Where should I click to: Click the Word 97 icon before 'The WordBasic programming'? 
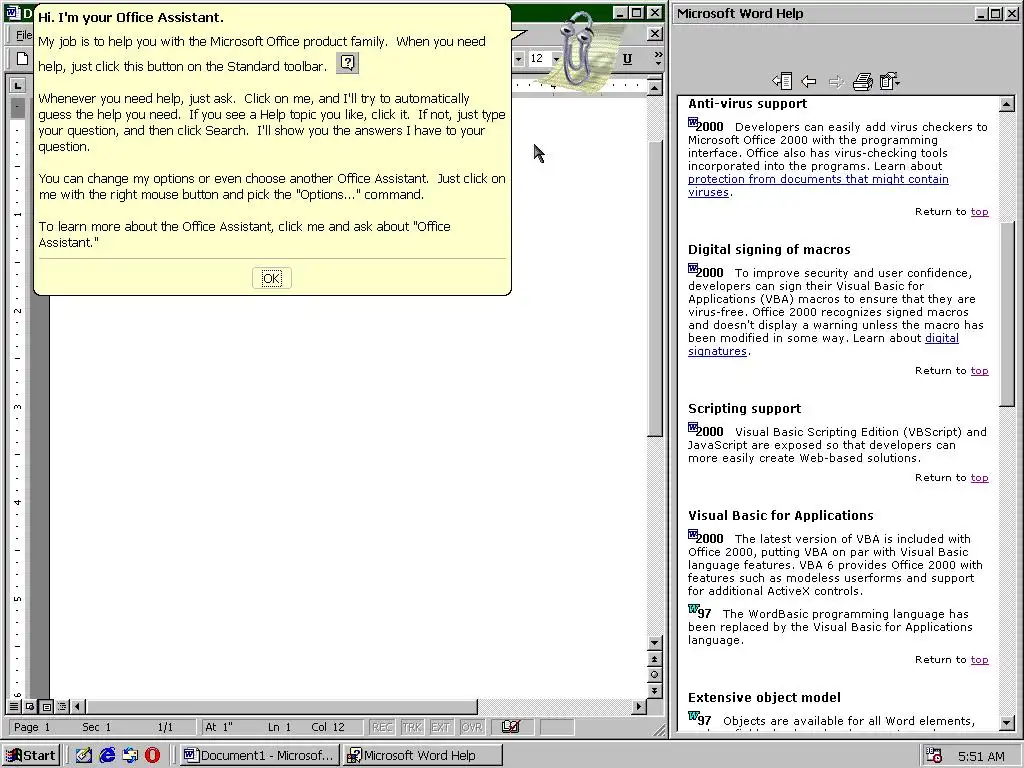point(693,609)
